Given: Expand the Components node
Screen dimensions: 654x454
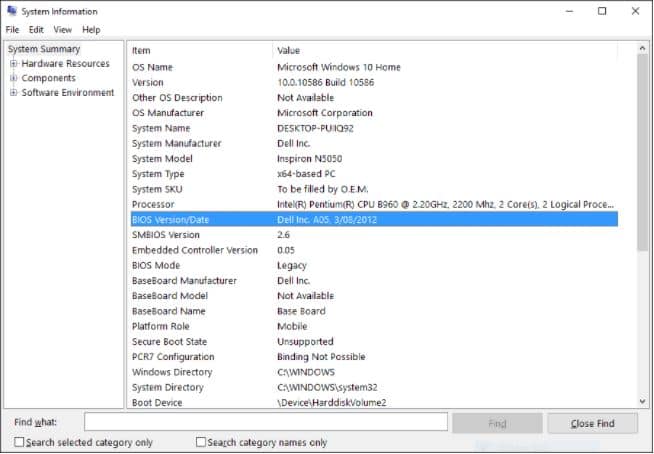Looking at the screenshot, I should tap(13, 78).
